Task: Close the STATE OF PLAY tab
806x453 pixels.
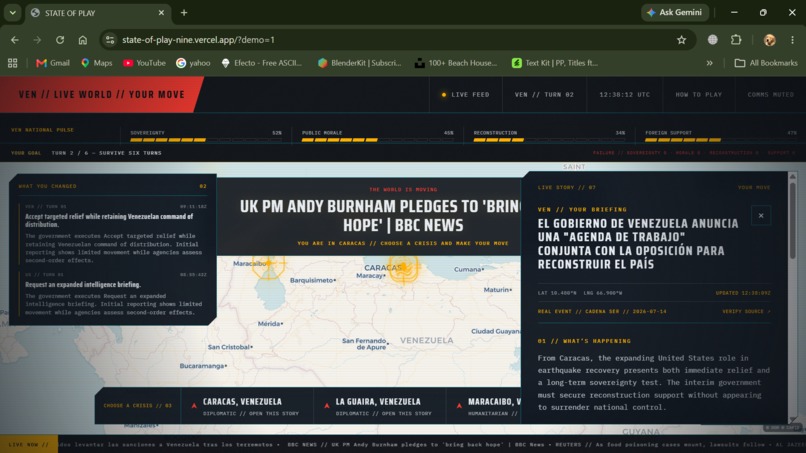Action: 161,13
